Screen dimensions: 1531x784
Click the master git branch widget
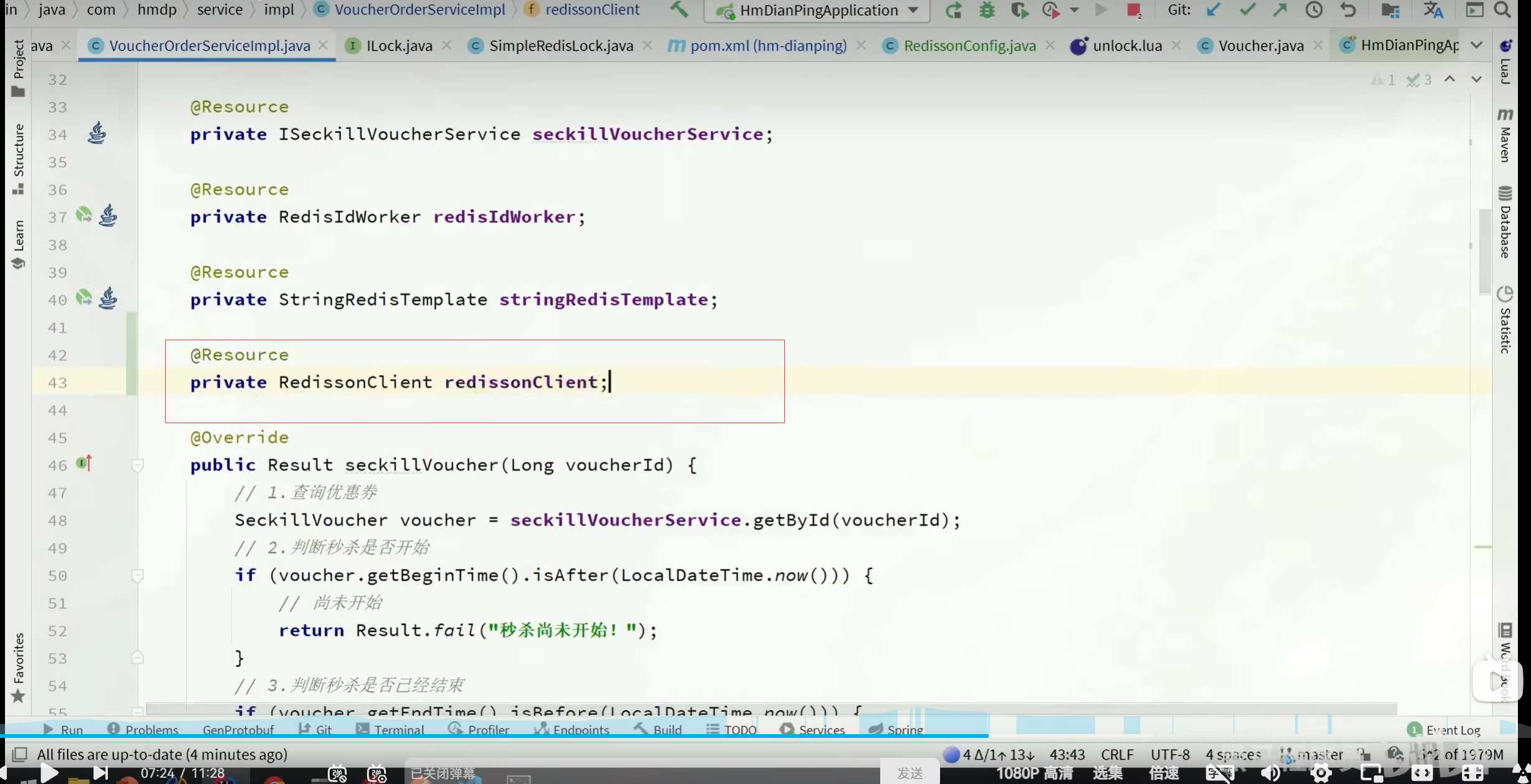pyautogui.click(x=1319, y=754)
